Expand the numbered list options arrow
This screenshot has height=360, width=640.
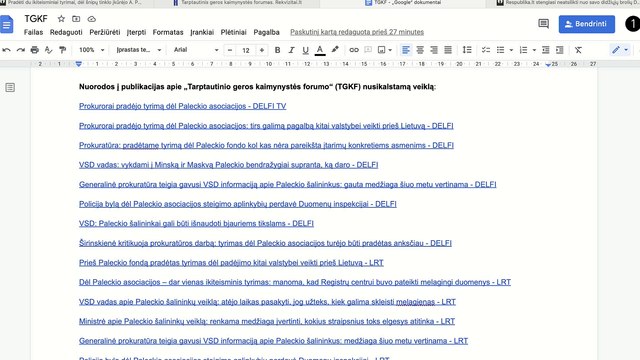[x=534, y=50]
